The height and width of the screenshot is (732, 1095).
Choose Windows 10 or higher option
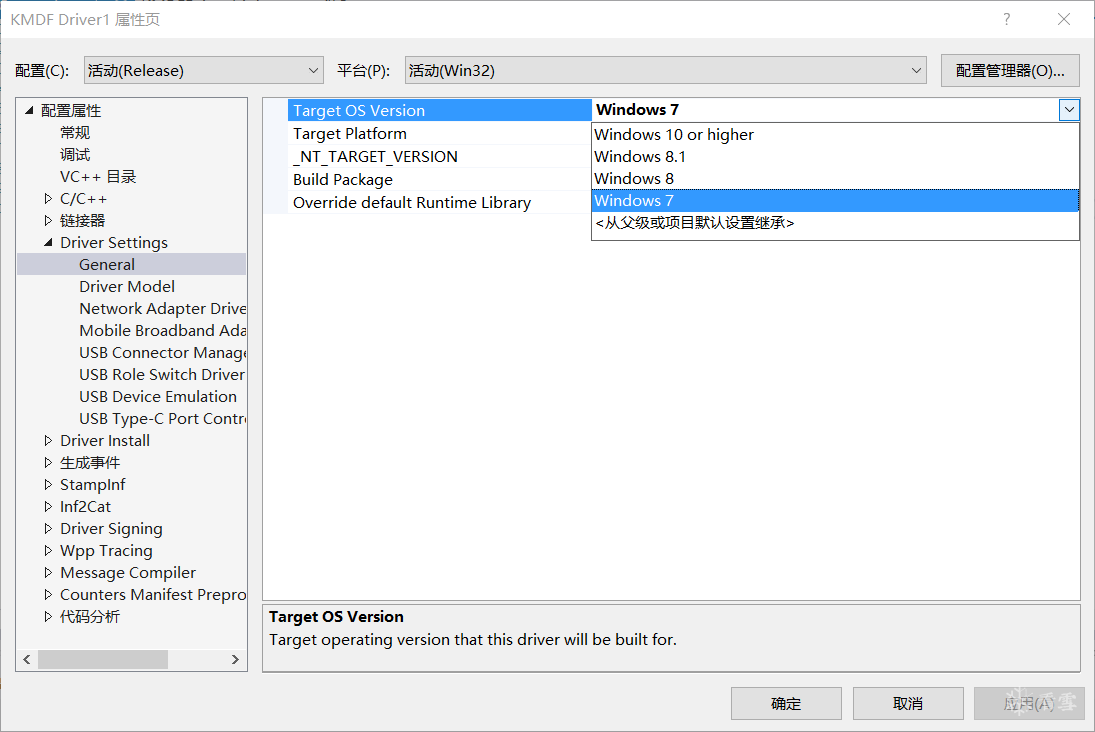coord(835,135)
